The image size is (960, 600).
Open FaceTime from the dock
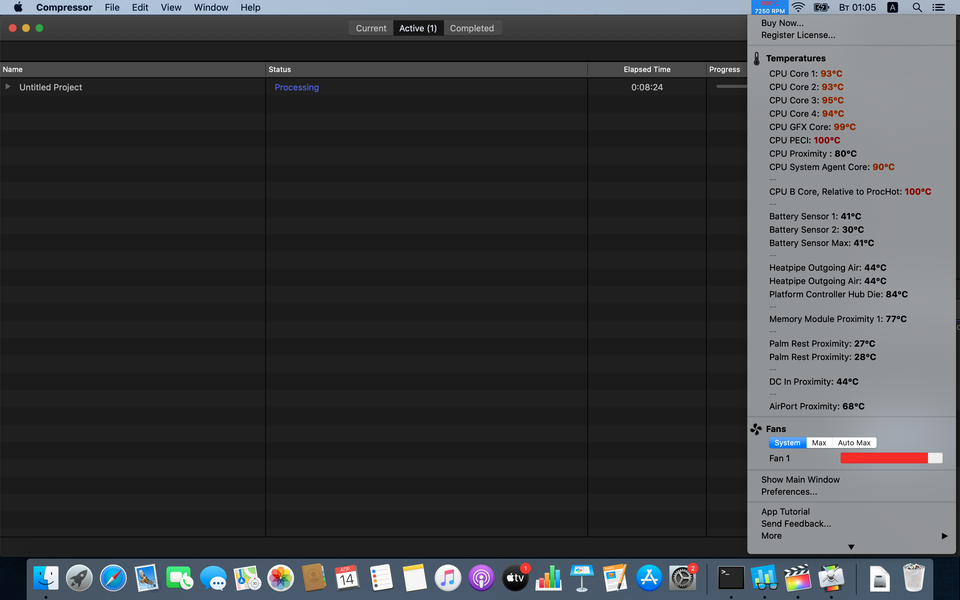click(180, 577)
